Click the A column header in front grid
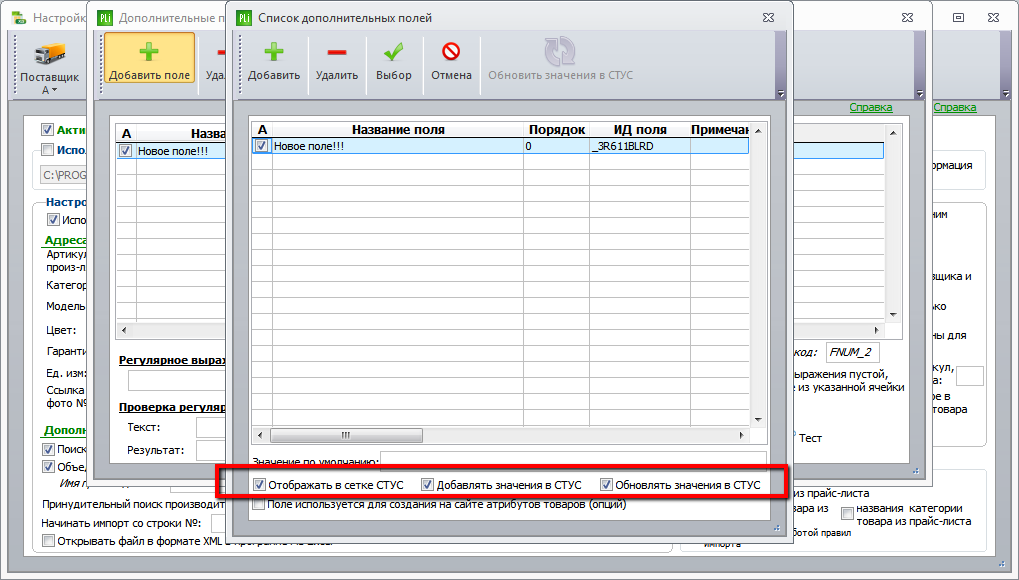Image resolution: width=1019 pixels, height=580 pixels. coord(262,129)
